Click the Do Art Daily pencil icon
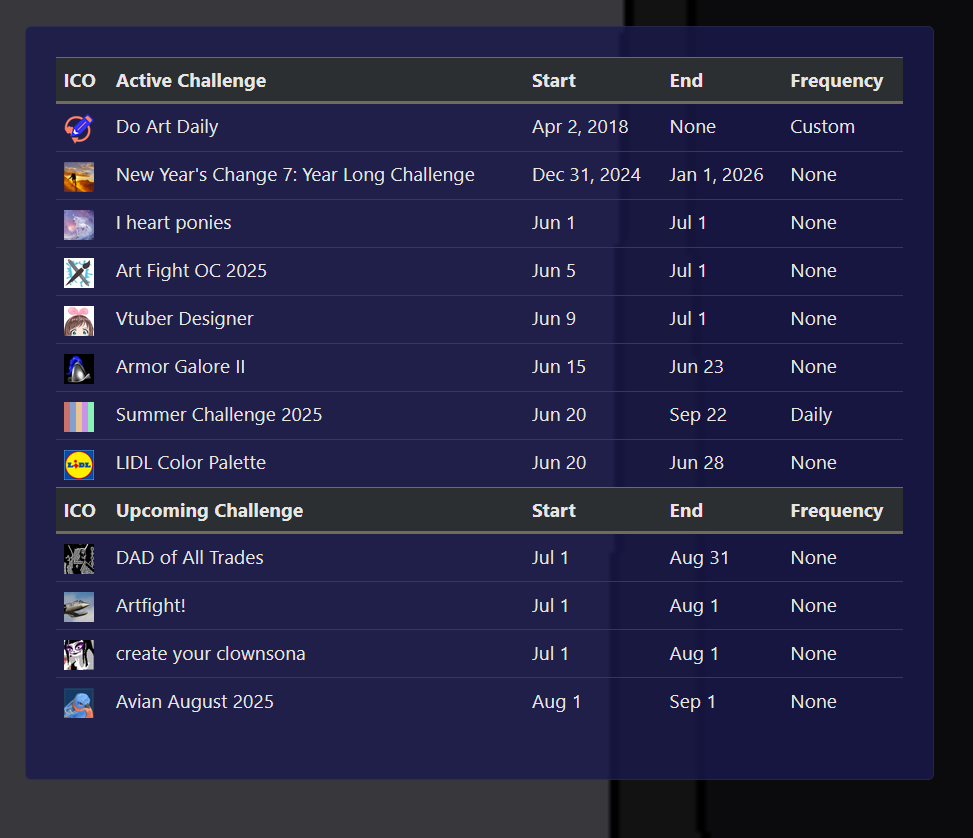 click(79, 128)
